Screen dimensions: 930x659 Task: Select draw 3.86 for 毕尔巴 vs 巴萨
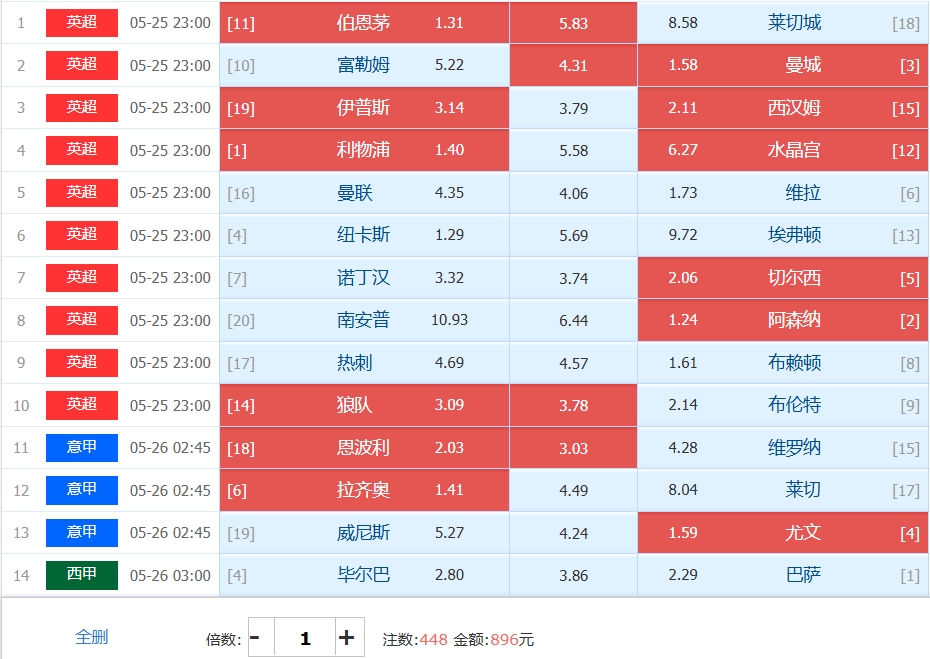573,575
